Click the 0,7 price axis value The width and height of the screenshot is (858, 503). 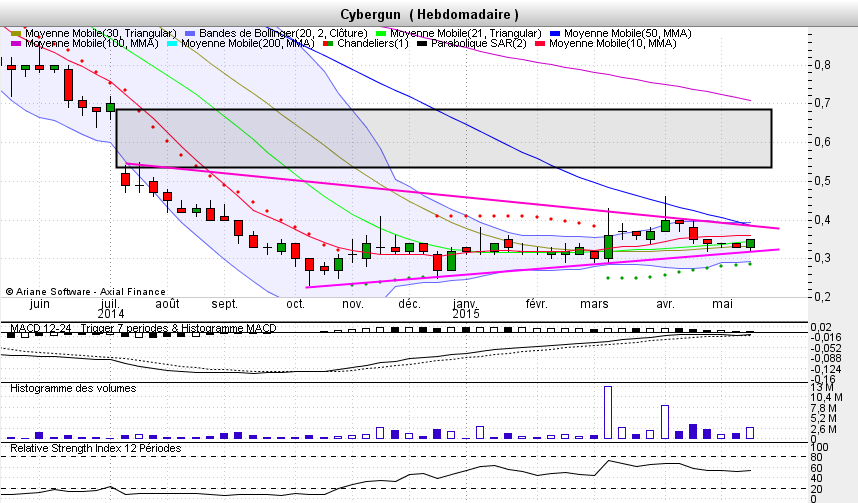tap(822, 103)
